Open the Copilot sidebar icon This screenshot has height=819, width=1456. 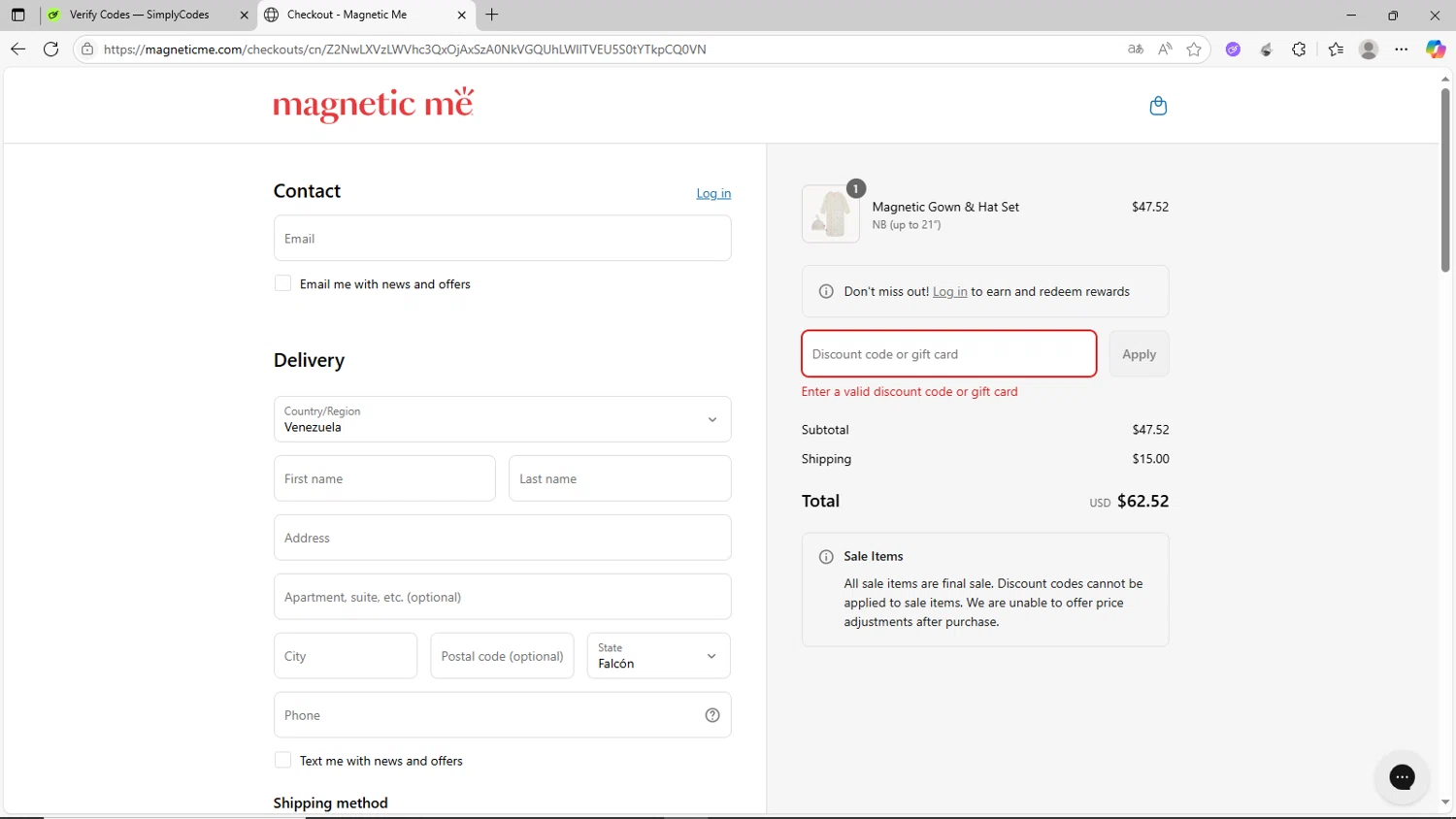click(1436, 49)
